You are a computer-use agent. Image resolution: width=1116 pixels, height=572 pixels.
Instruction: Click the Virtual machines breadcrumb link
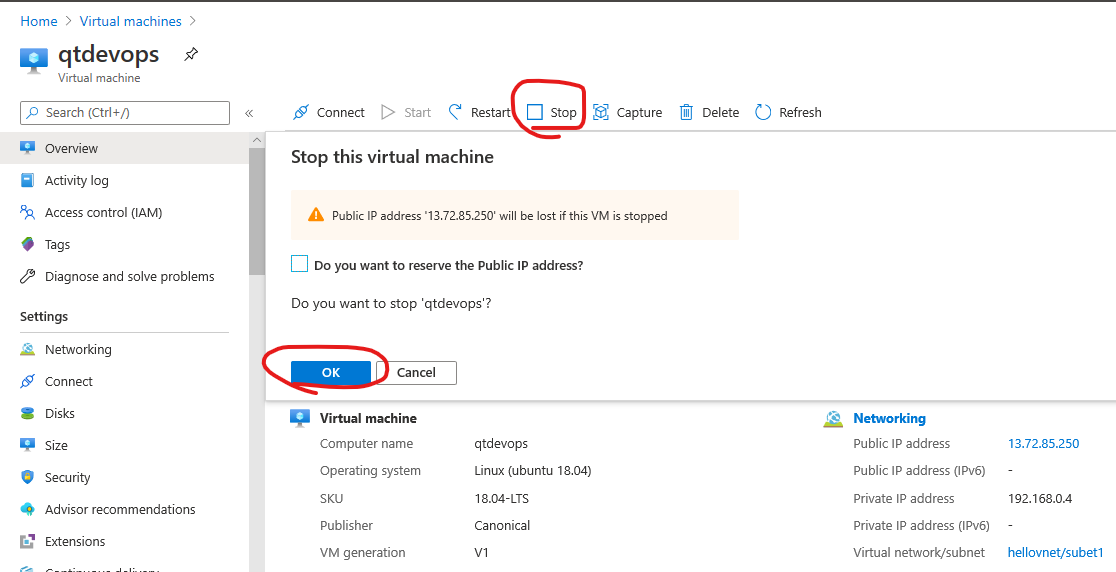pos(130,21)
